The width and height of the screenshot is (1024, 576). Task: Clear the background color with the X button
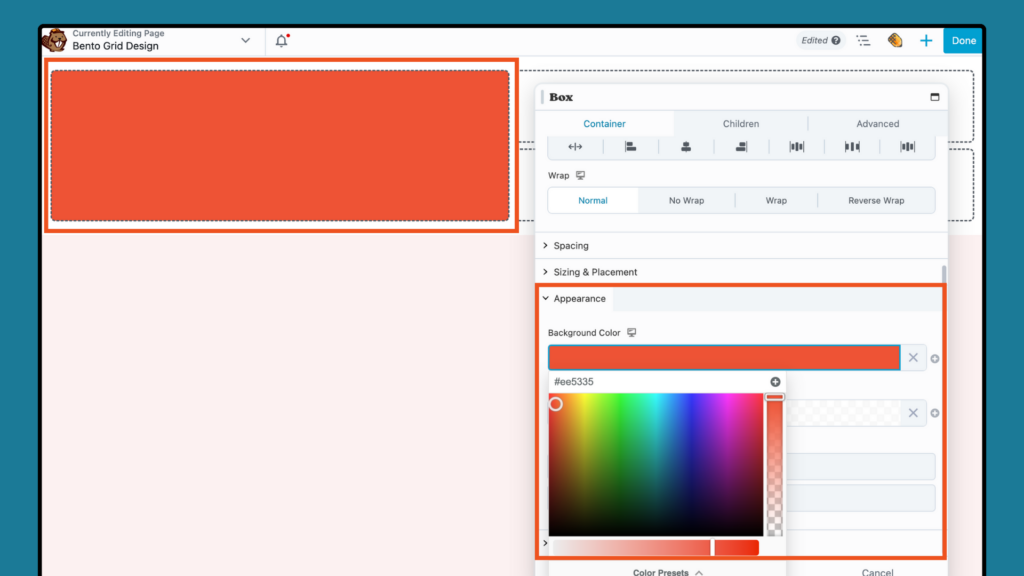(x=913, y=357)
